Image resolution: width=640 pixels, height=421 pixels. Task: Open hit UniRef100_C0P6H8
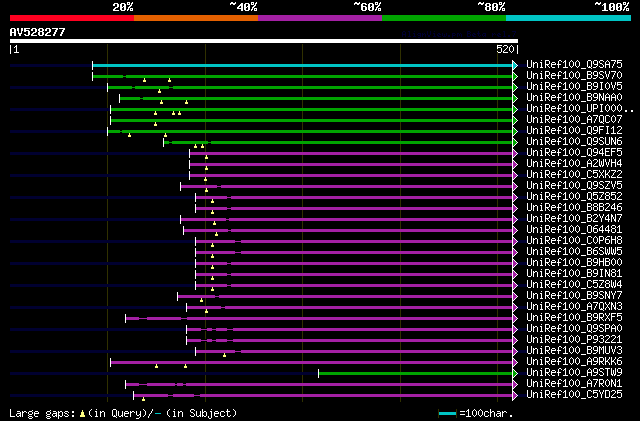point(574,241)
